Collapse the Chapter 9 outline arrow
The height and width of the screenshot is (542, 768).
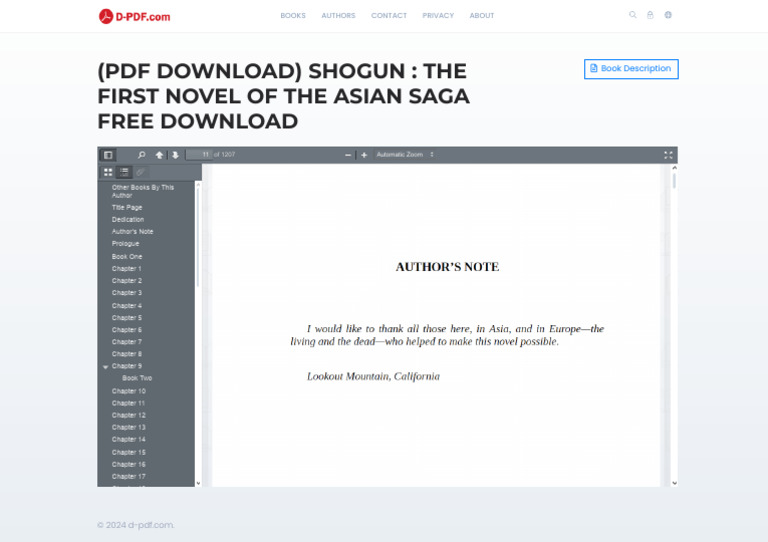[105, 366]
